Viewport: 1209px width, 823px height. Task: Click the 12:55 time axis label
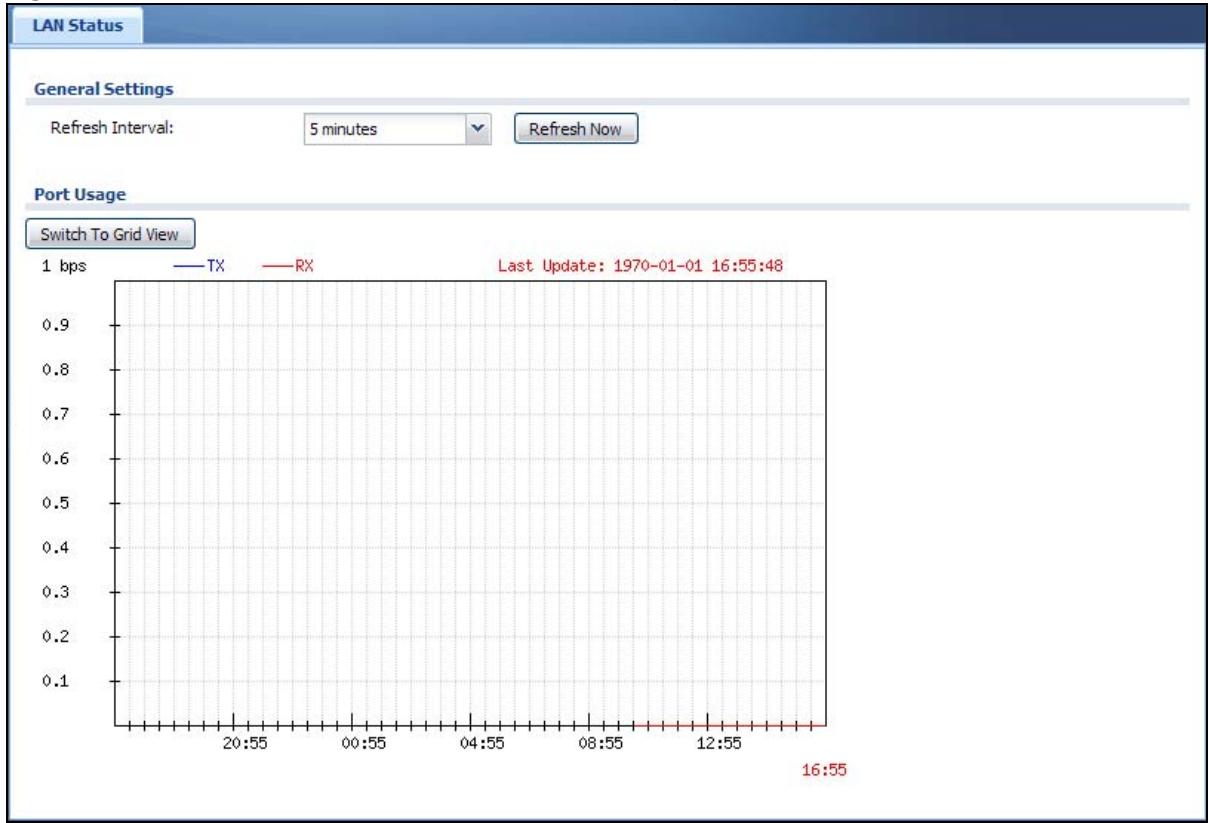[x=718, y=743]
